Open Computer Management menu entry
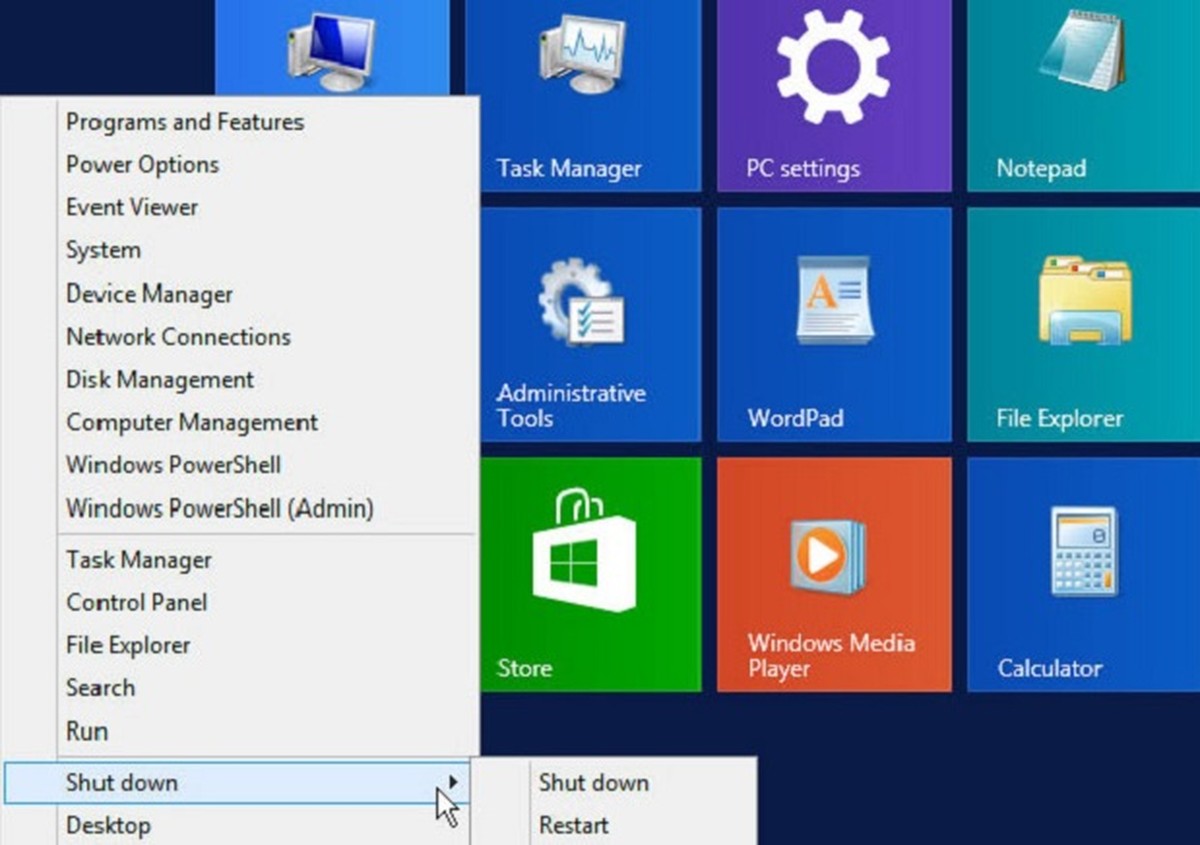 tap(192, 423)
